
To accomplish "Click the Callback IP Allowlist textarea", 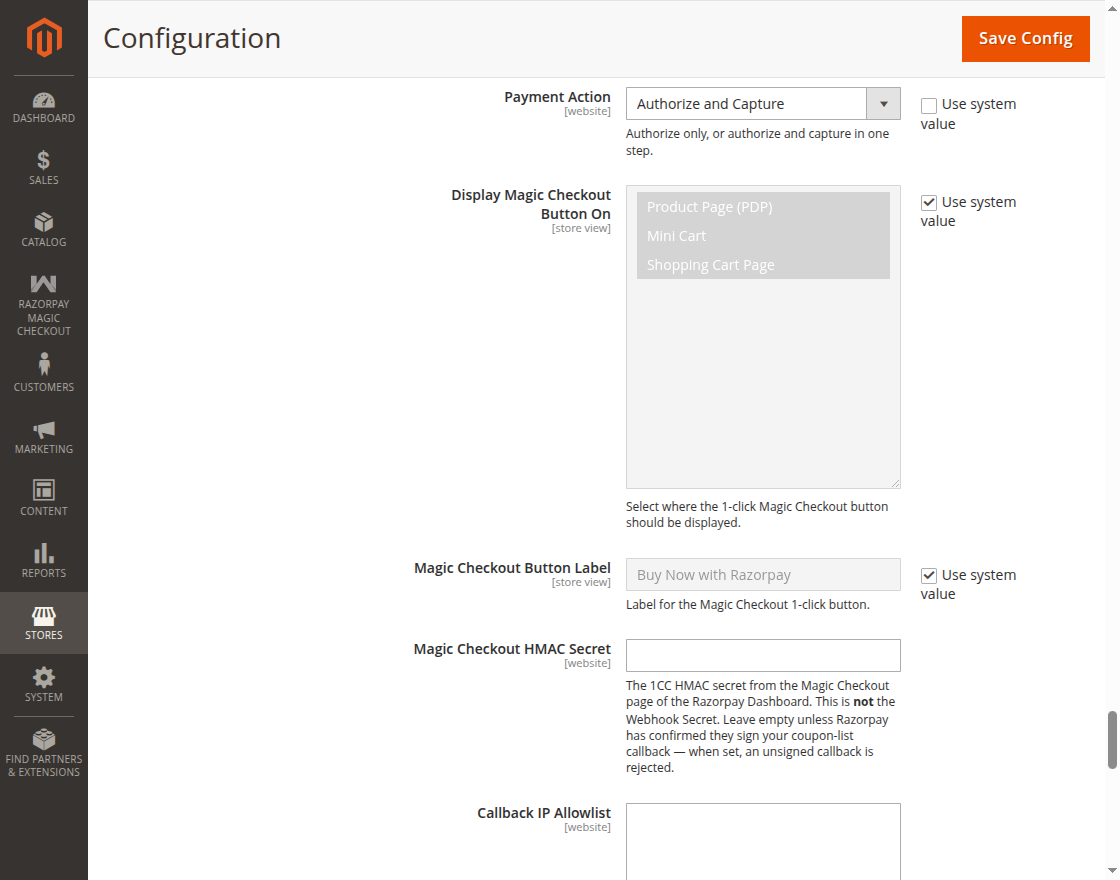I will 763,841.
